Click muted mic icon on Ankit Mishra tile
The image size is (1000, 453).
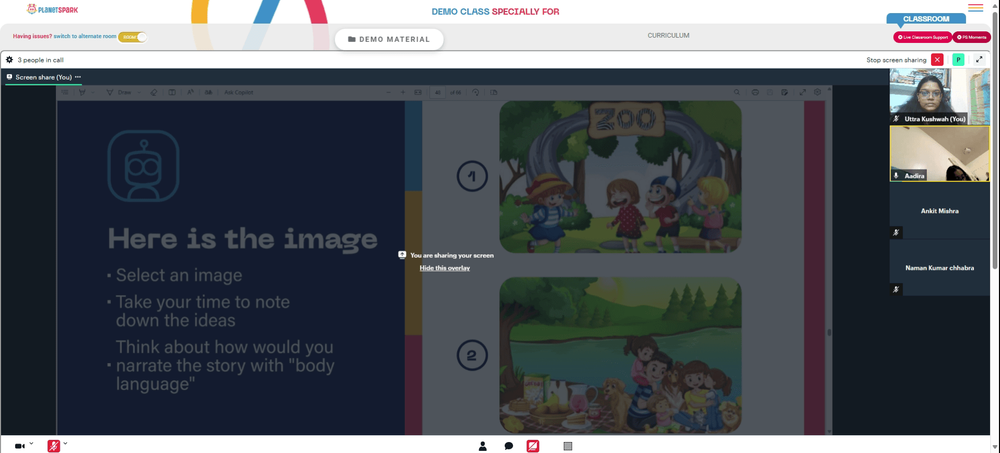click(x=896, y=232)
